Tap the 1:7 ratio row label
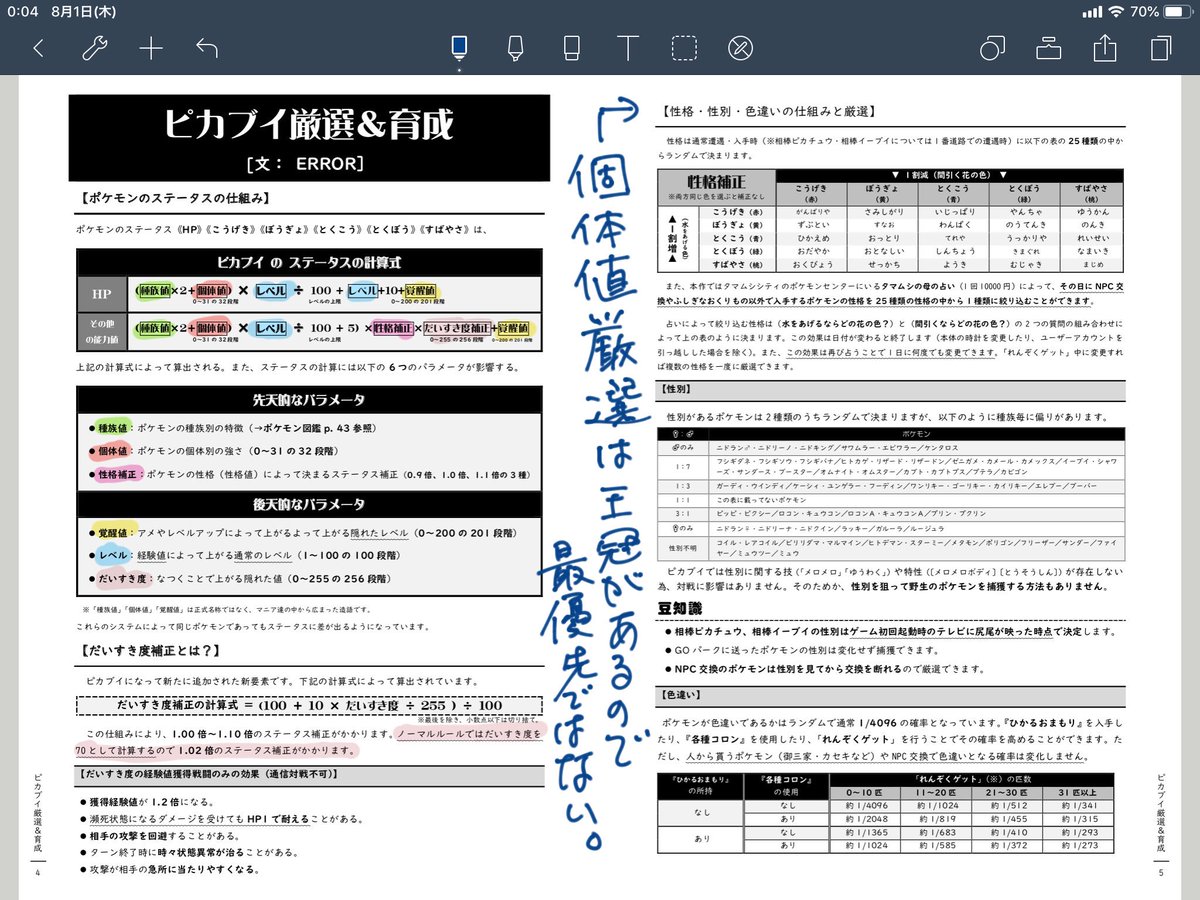The width and height of the screenshot is (1200, 900). [684, 465]
